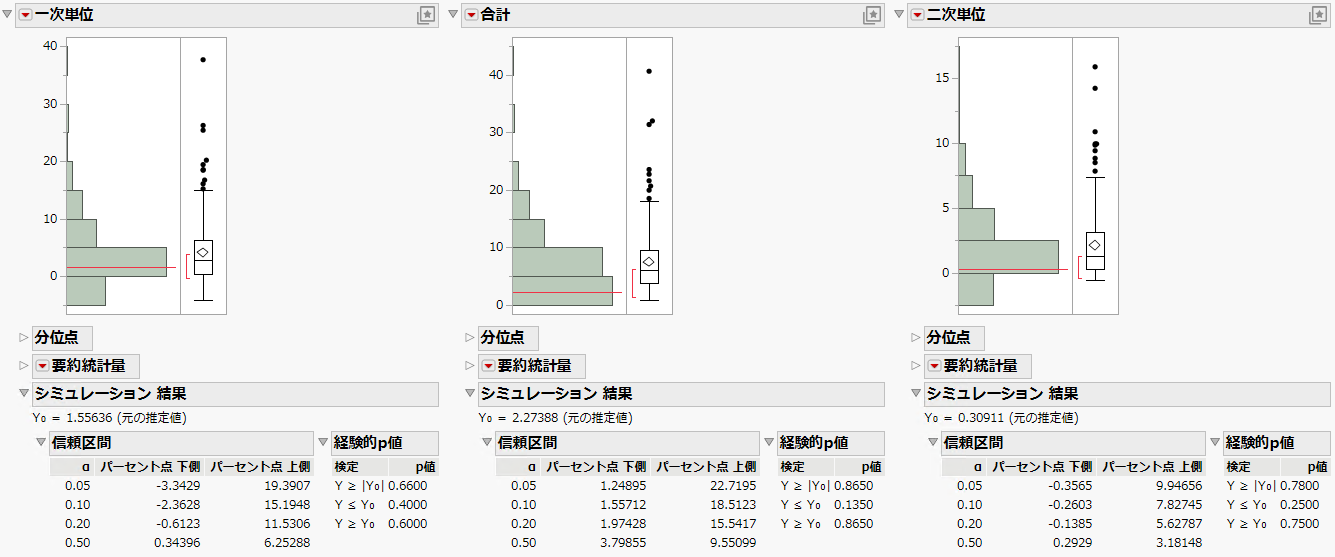Image resolution: width=1335 pixels, height=557 pixels.
Task: Collapse the 二次単位 report section
Action: pyautogui.click(x=900, y=15)
